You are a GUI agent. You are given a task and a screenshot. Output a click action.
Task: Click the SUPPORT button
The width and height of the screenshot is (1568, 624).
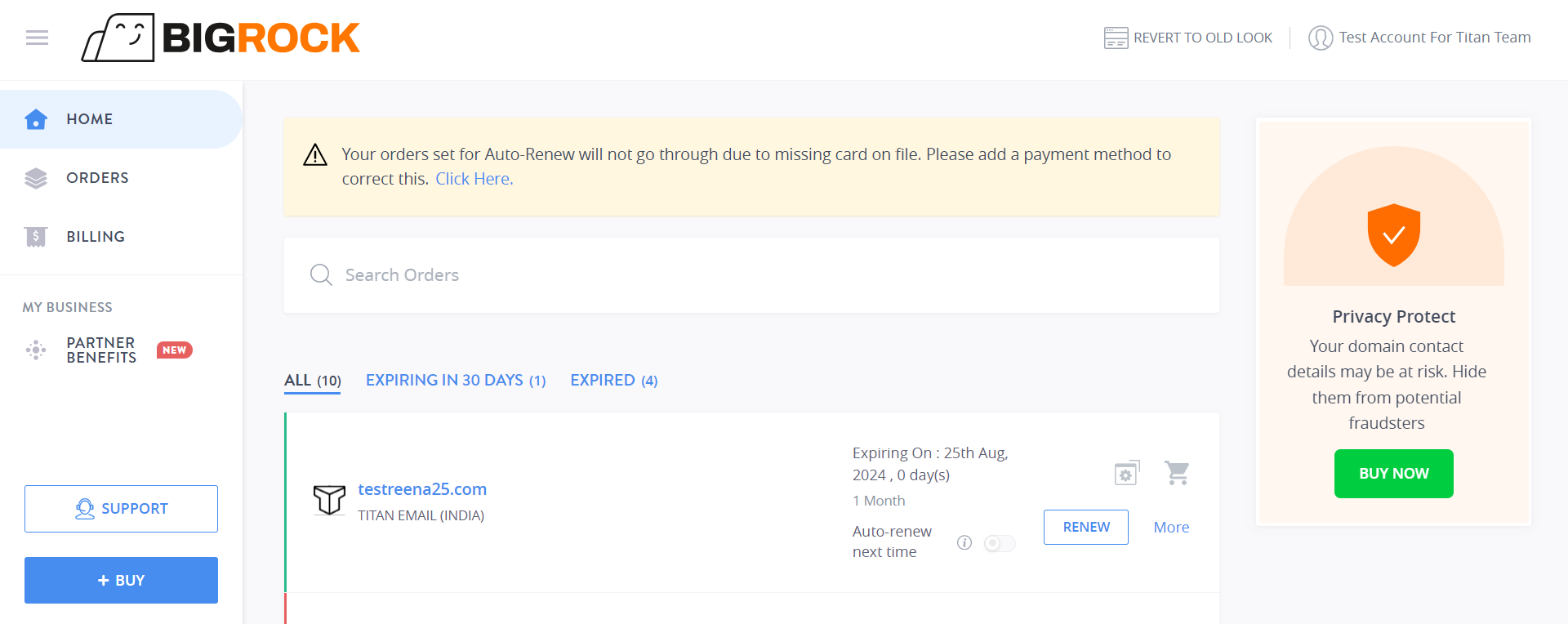121,509
